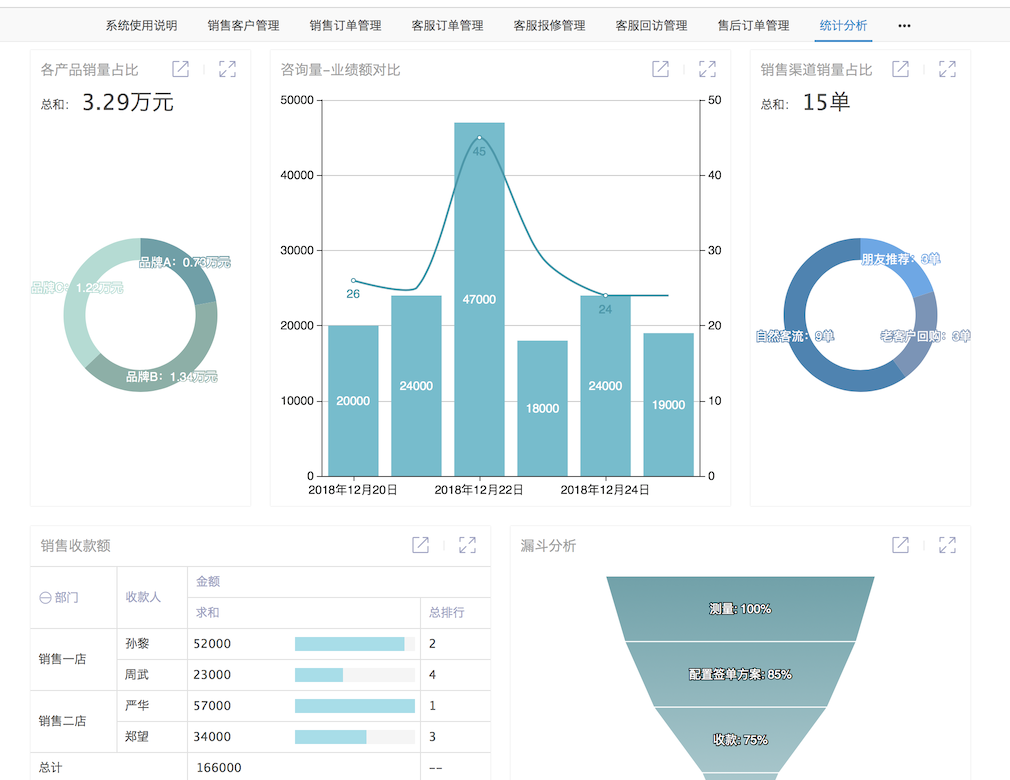Click the line point labeled 45
This screenshot has width=1010, height=780.
pos(479,138)
